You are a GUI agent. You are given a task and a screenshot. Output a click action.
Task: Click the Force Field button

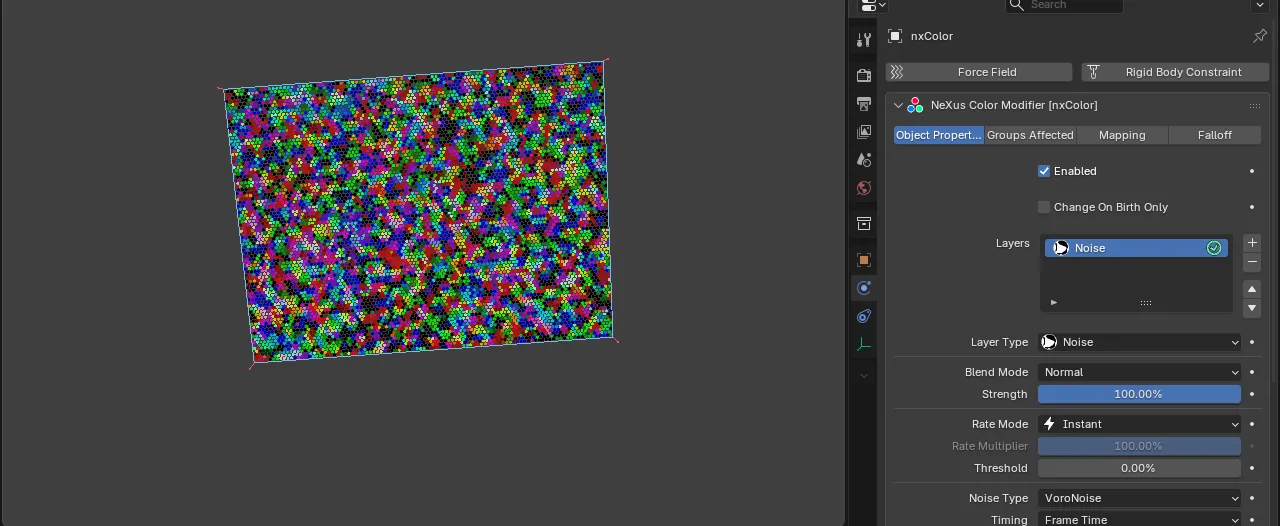[979, 72]
